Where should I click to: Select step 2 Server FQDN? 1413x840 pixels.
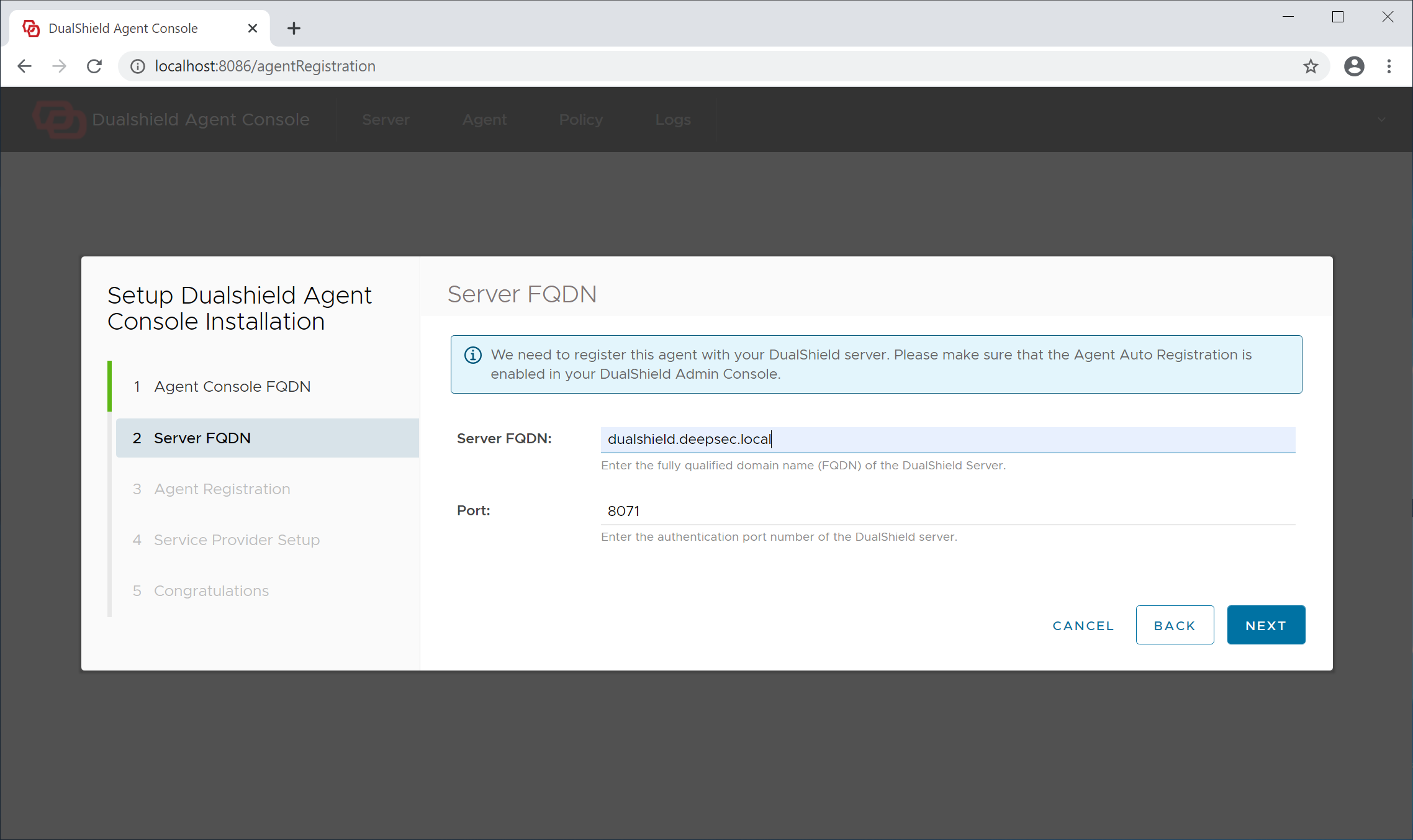point(202,438)
